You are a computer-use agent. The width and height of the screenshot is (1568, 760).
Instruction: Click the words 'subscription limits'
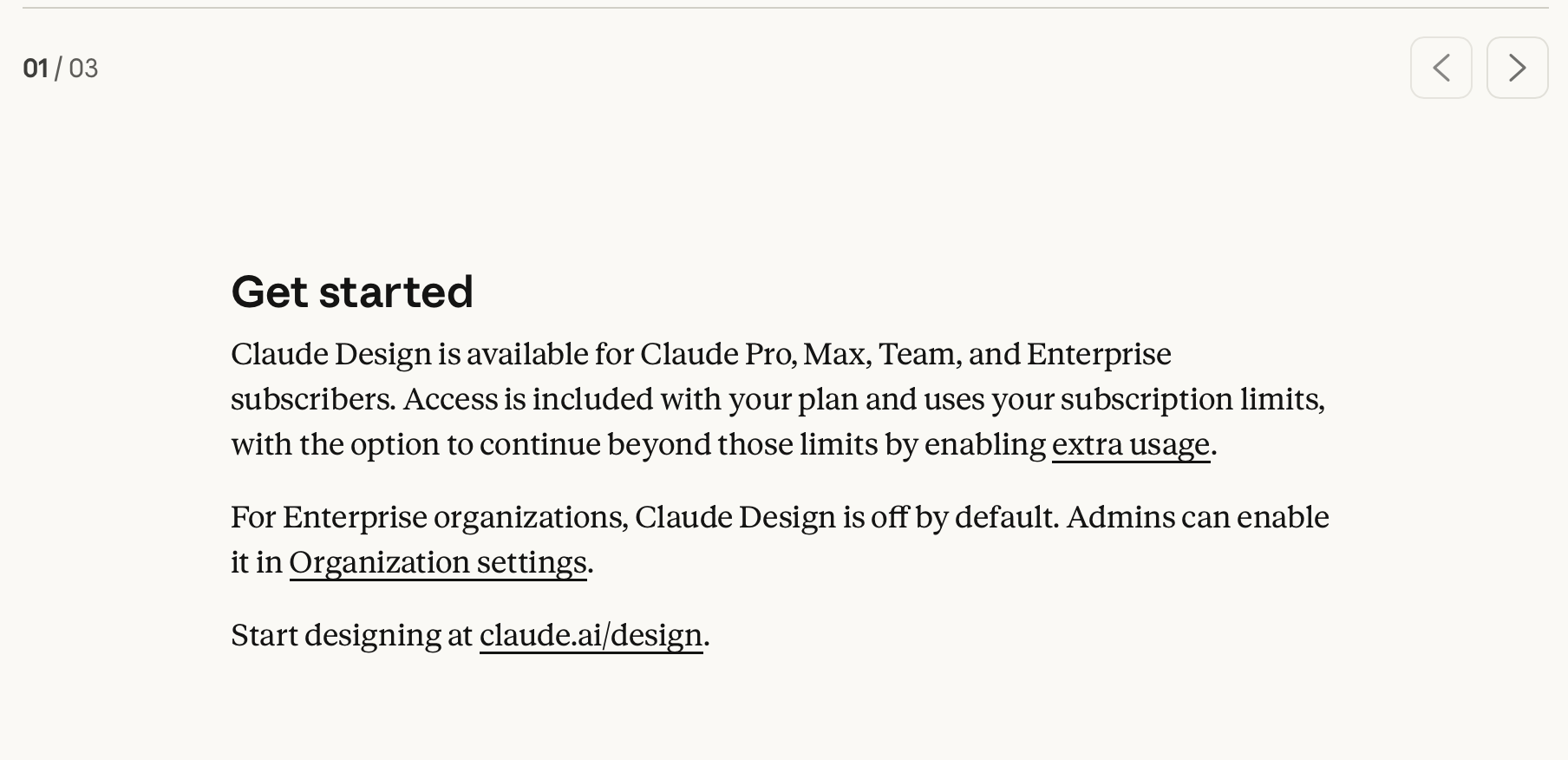click(x=1192, y=399)
